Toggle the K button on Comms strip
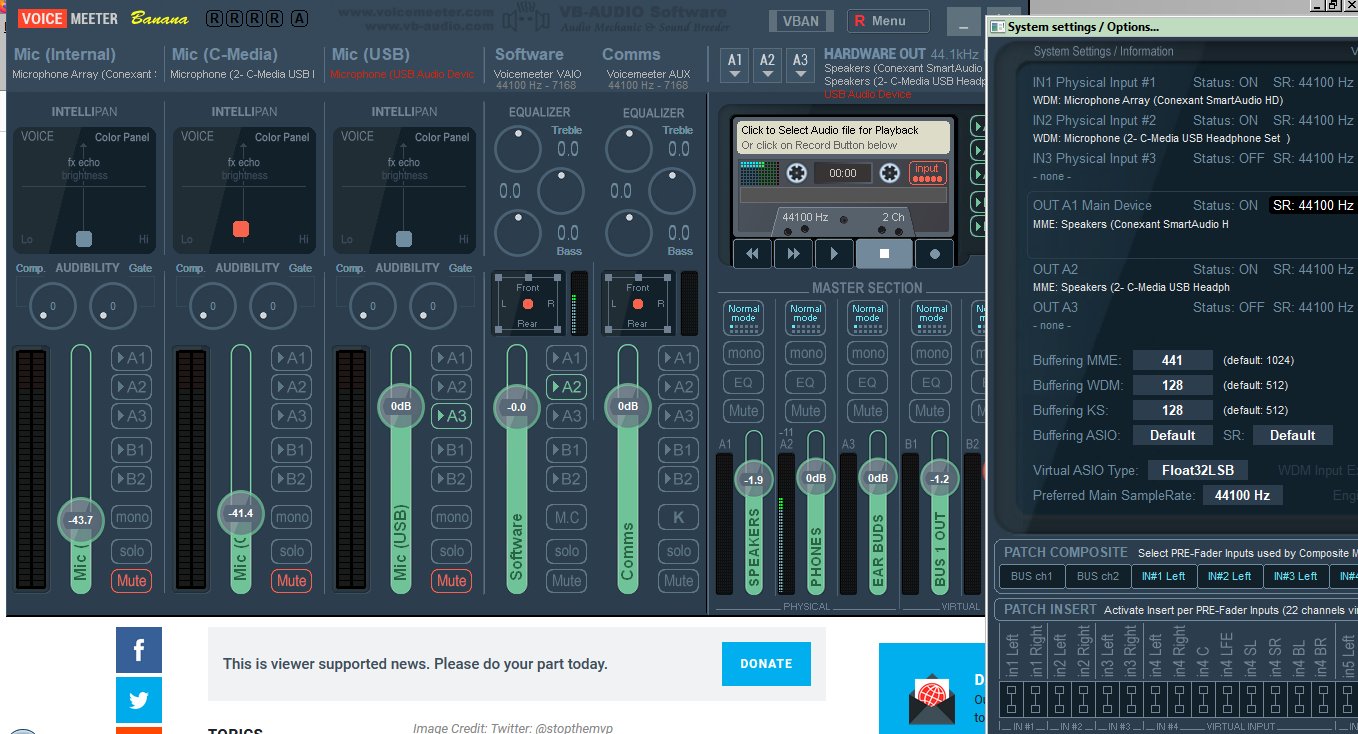The image size is (1358, 734). click(678, 517)
